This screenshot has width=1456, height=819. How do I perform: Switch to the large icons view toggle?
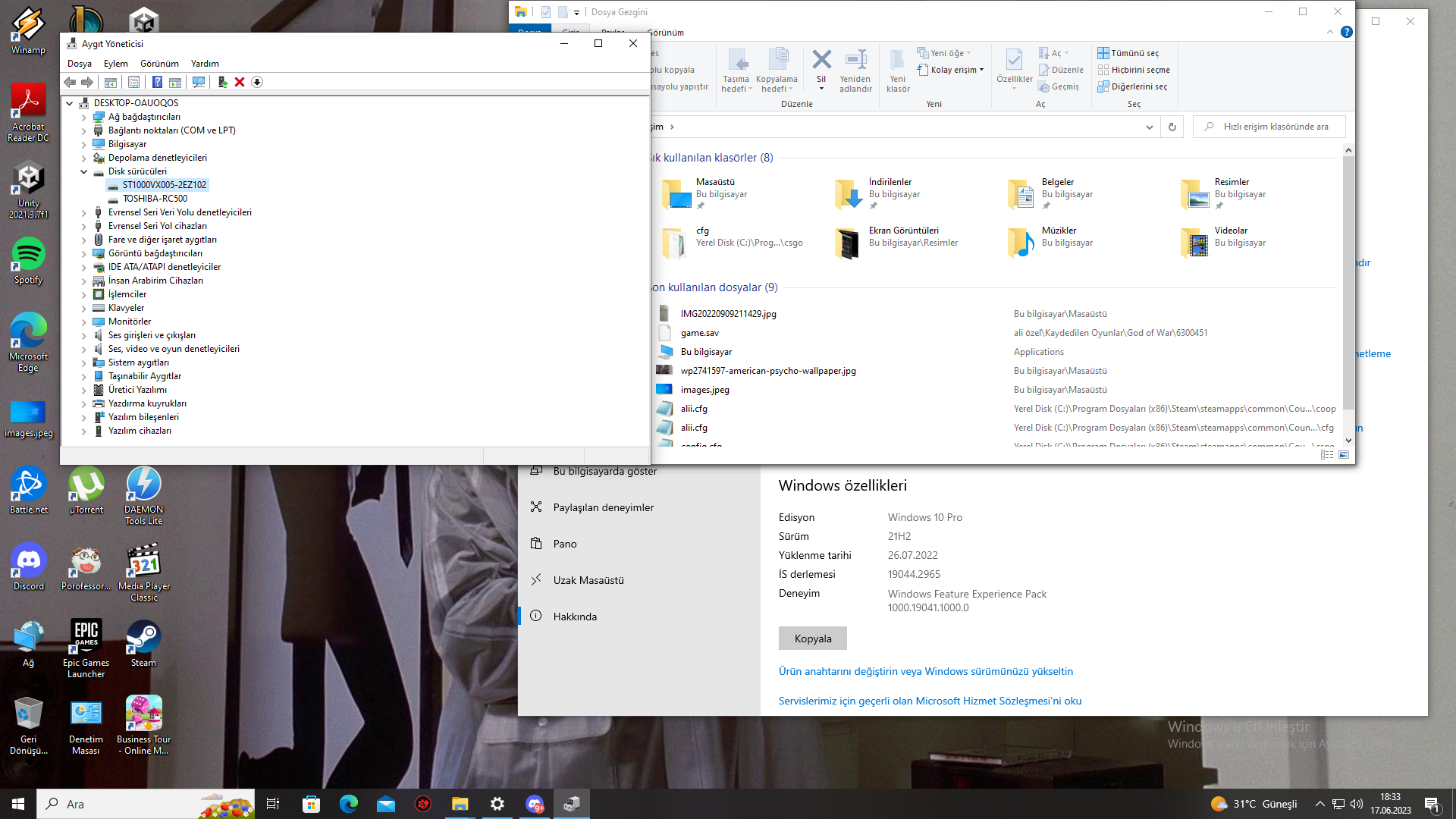1344,455
